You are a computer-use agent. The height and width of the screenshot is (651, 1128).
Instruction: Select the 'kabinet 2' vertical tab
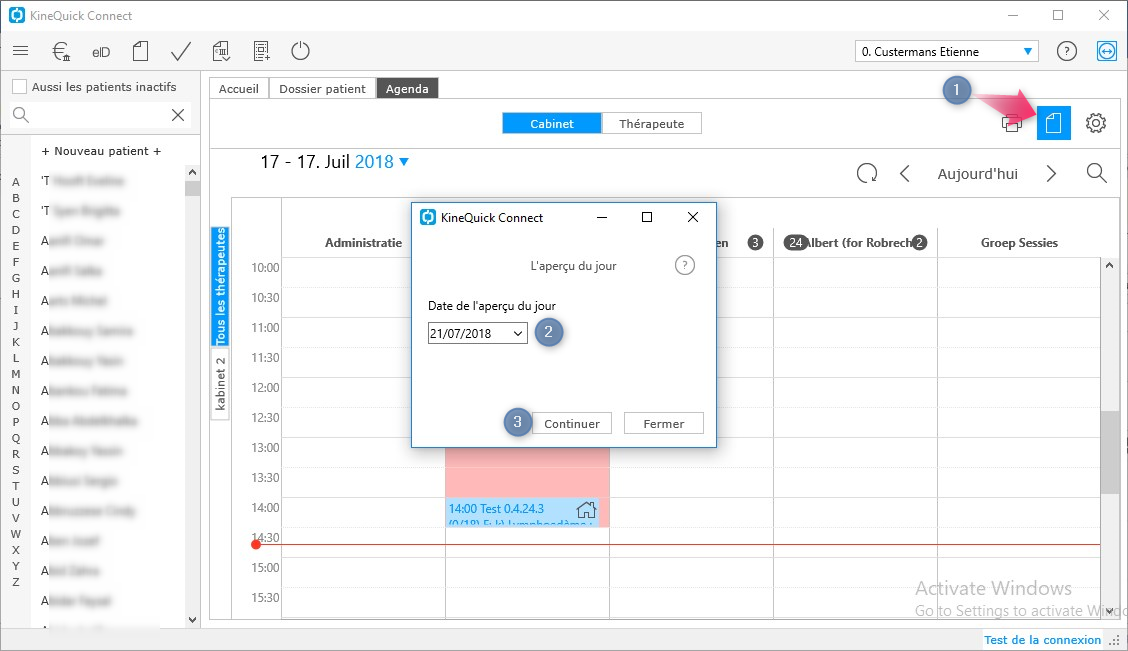[x=220, y=383]
